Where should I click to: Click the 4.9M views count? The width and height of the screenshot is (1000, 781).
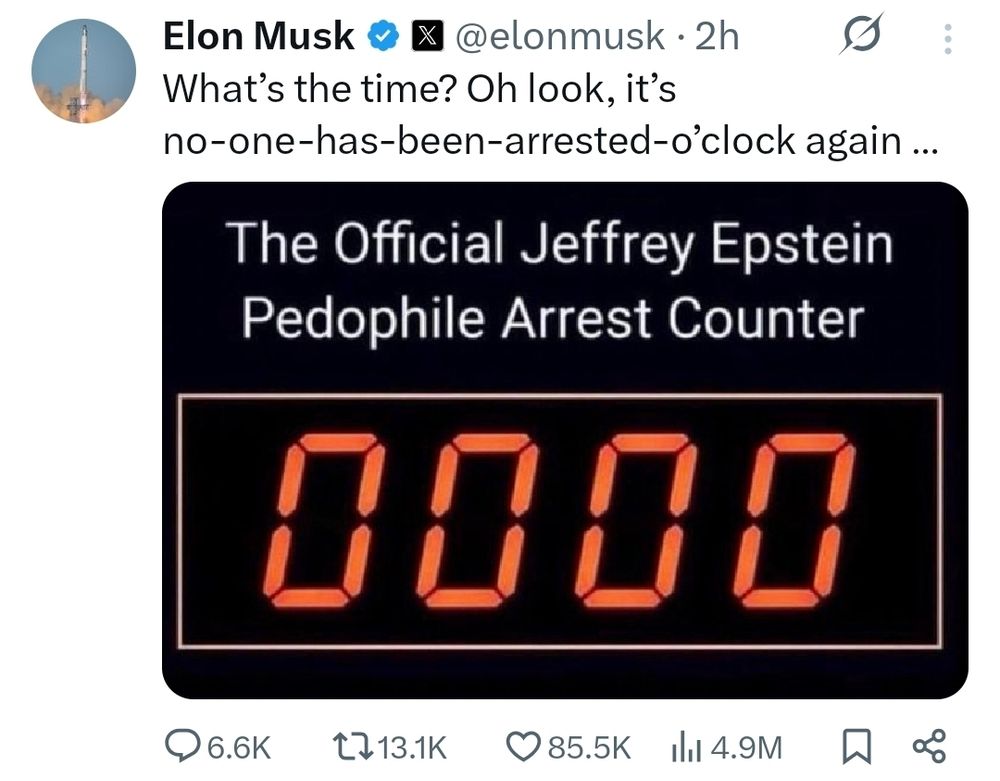745,747
